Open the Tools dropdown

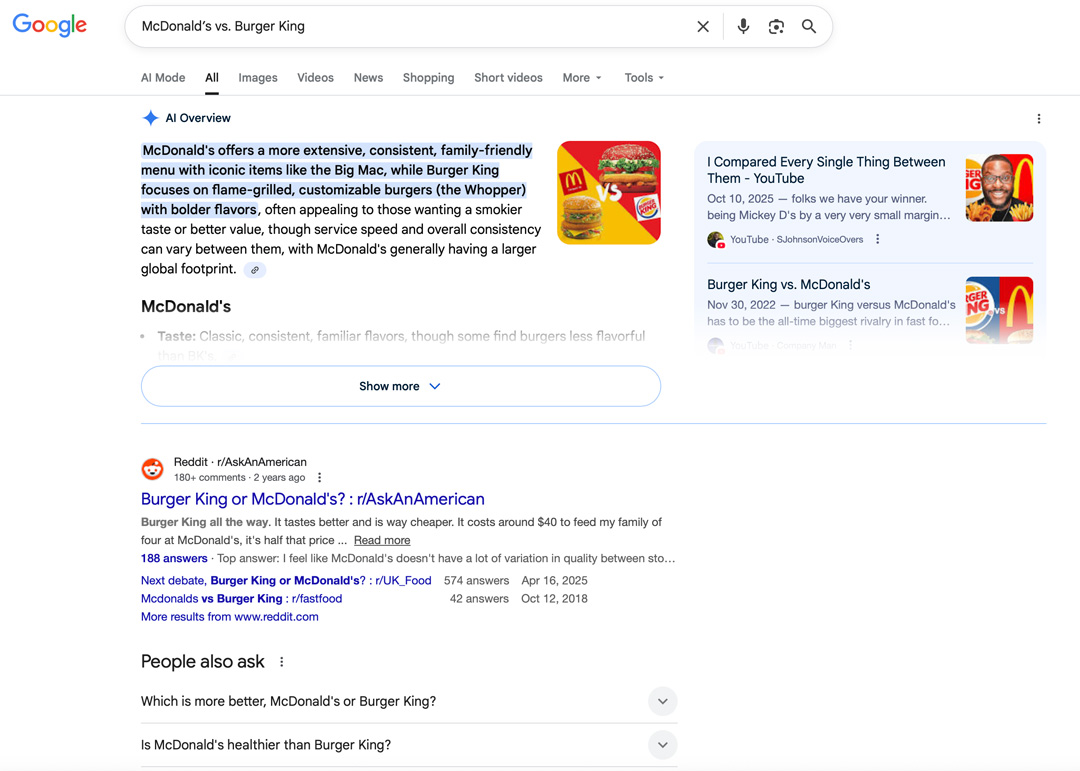click(x=643, y=77)
